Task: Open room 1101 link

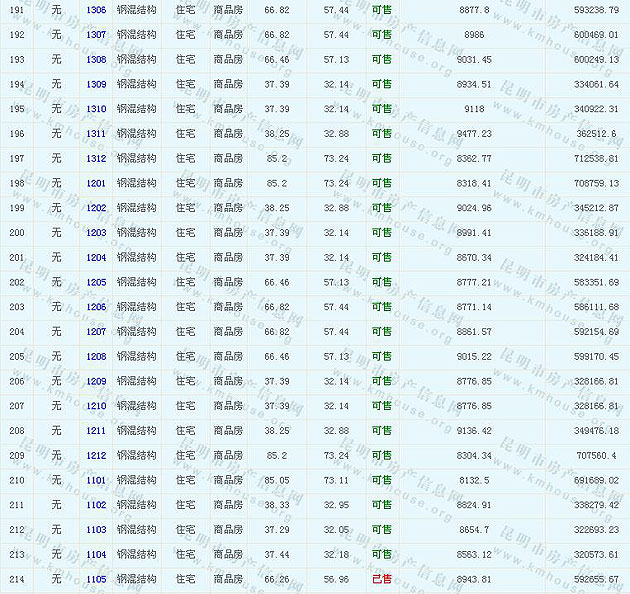Action: 96,480
